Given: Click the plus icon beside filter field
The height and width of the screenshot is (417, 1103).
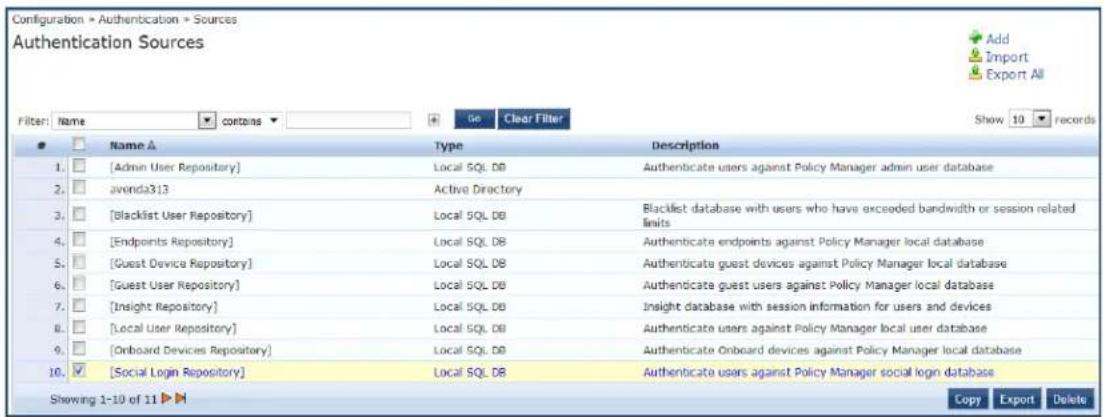Looking at the screenshot, I should click(433, 120).
